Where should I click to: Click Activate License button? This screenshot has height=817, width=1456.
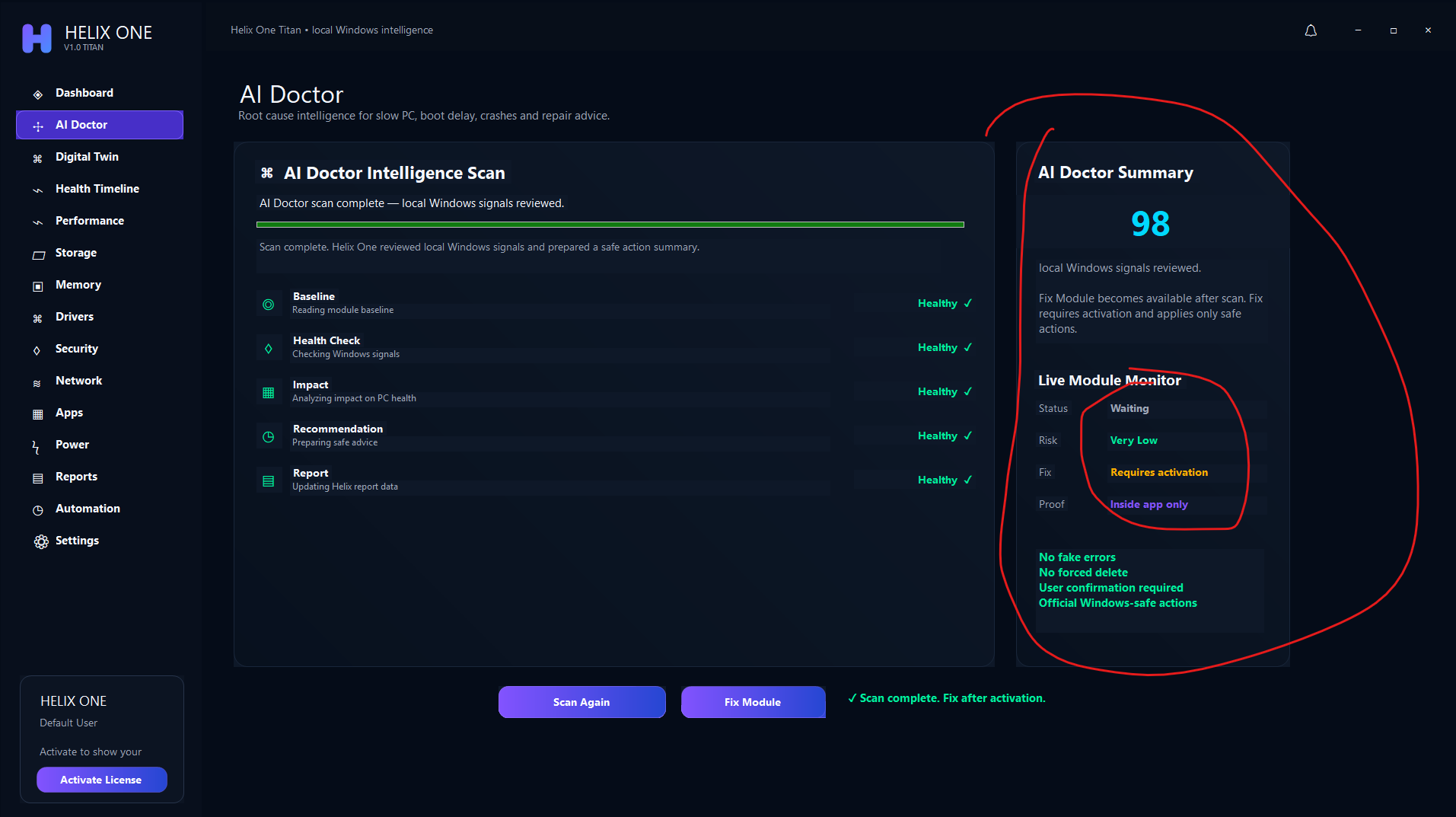[x=101, y=780]
